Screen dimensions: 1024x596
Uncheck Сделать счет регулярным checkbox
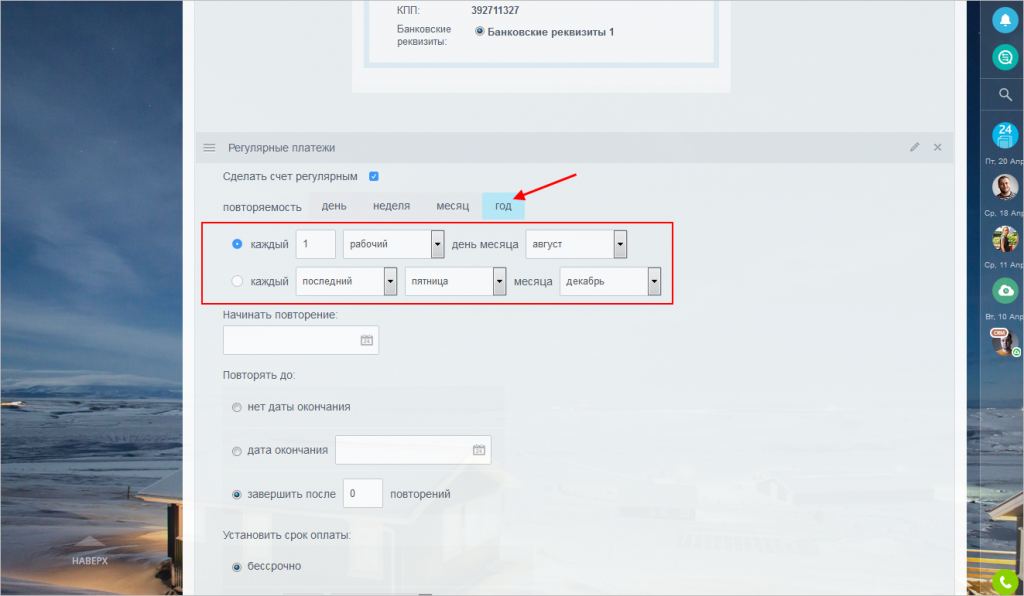374,176
